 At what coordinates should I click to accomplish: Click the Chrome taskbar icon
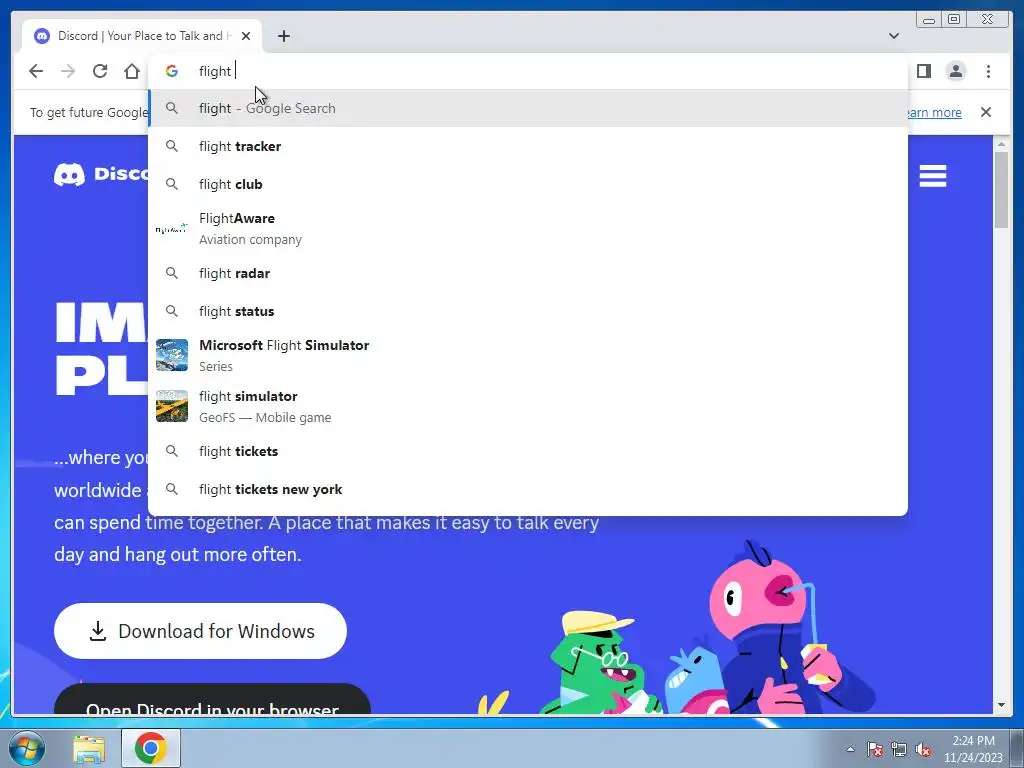coord(150,748)
